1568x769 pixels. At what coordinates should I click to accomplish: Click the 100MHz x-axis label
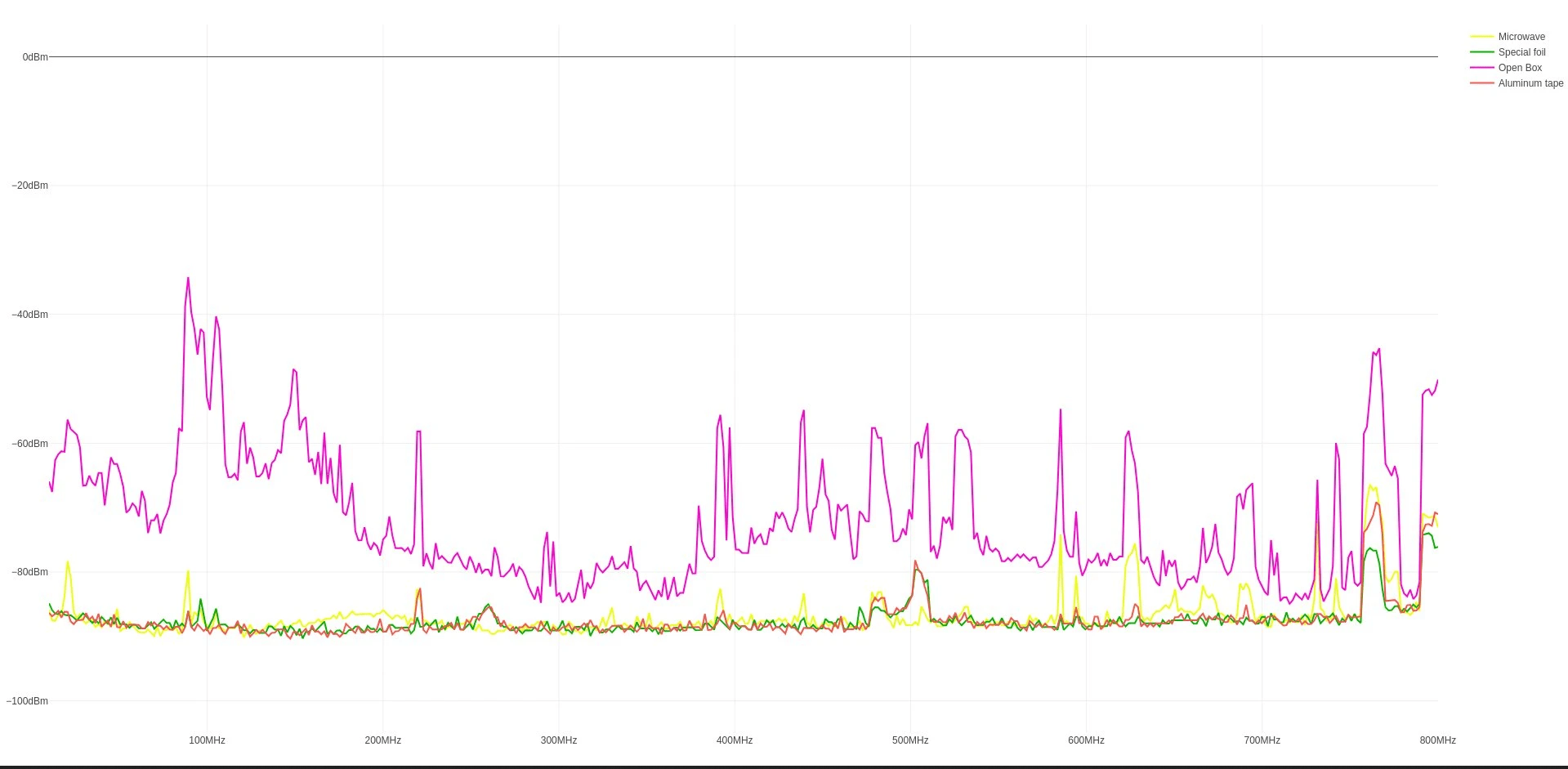coord(207,740)
